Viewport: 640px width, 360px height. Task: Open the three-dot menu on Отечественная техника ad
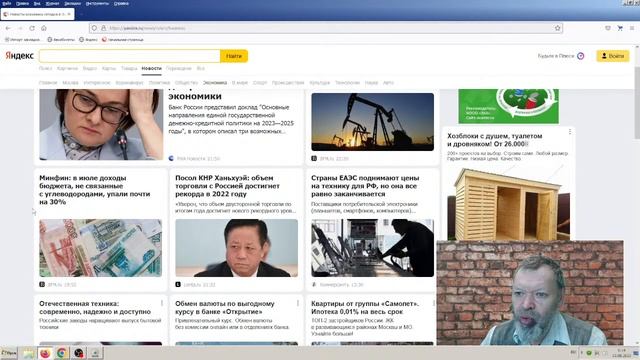pyautogui.click(x=162, y=303)
